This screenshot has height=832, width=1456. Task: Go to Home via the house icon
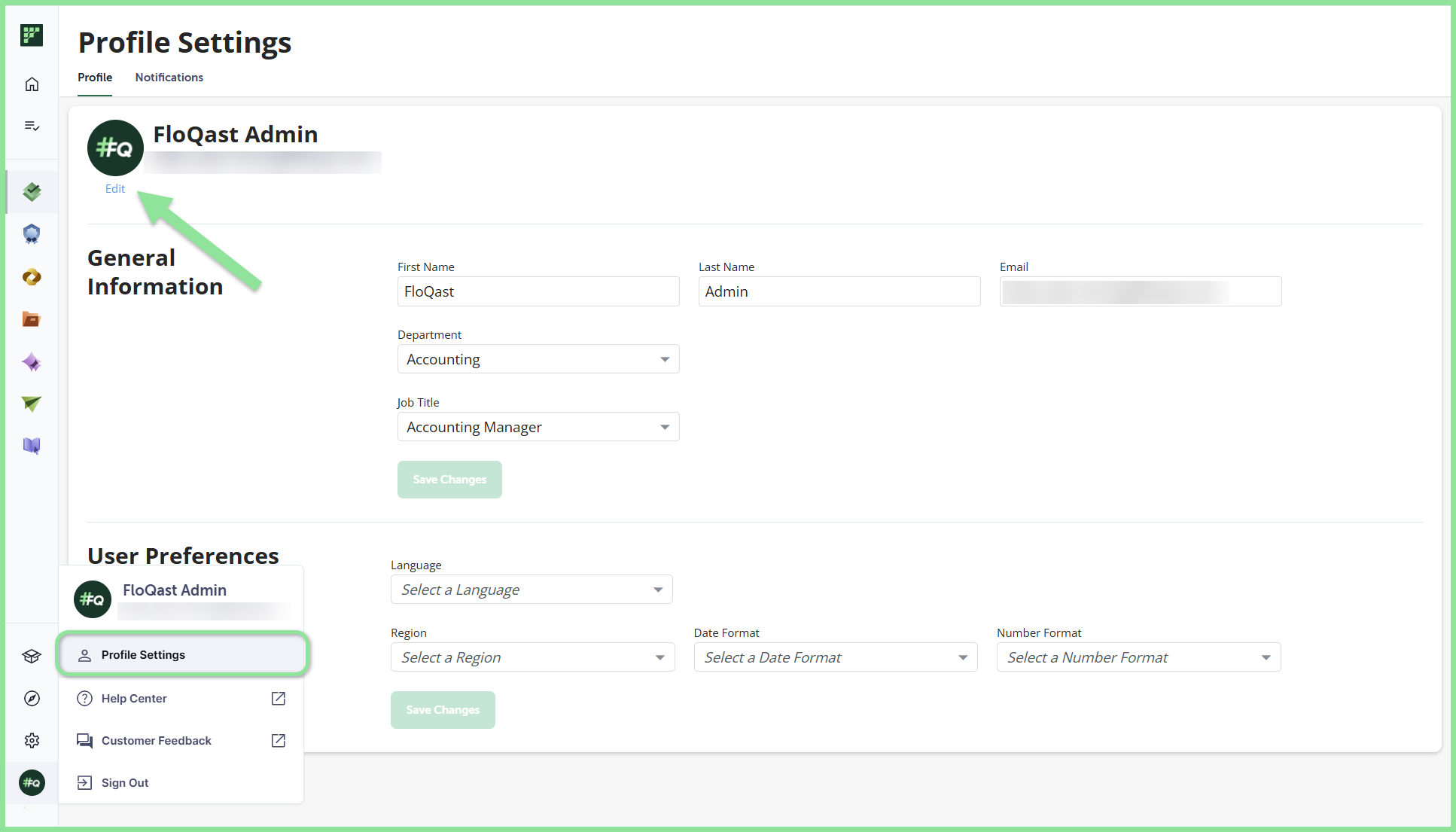coord(32,84)
